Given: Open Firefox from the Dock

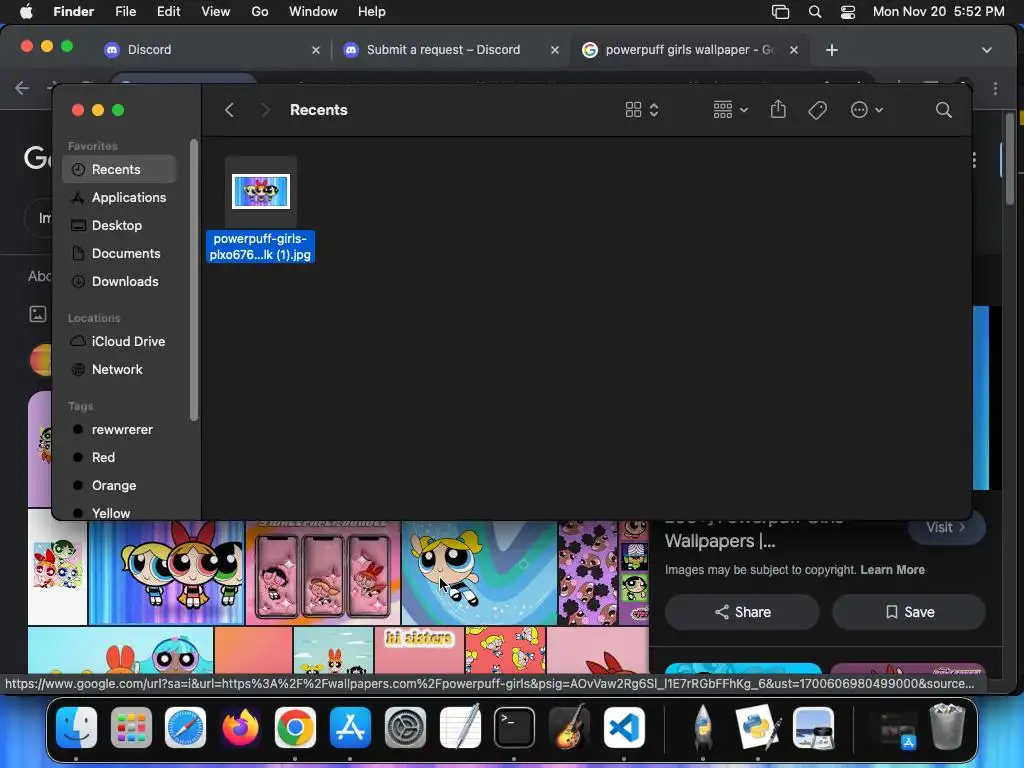Looking at the screenshot, I should [x=240, y=728].
